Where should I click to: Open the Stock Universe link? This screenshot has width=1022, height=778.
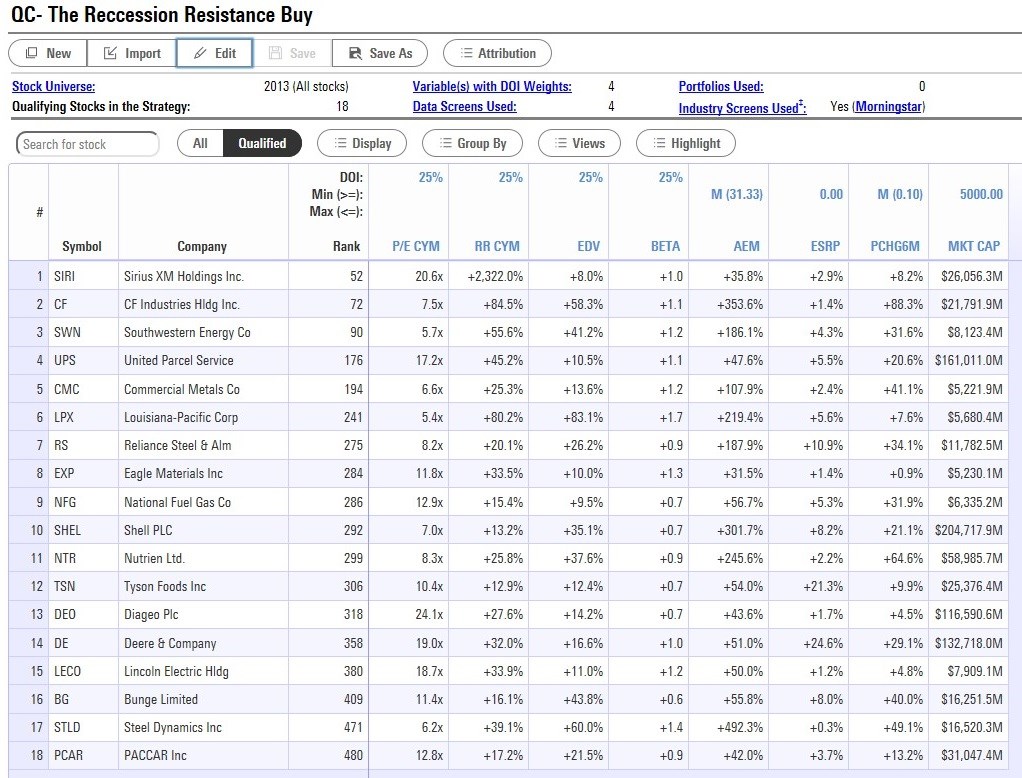point(53,87)
